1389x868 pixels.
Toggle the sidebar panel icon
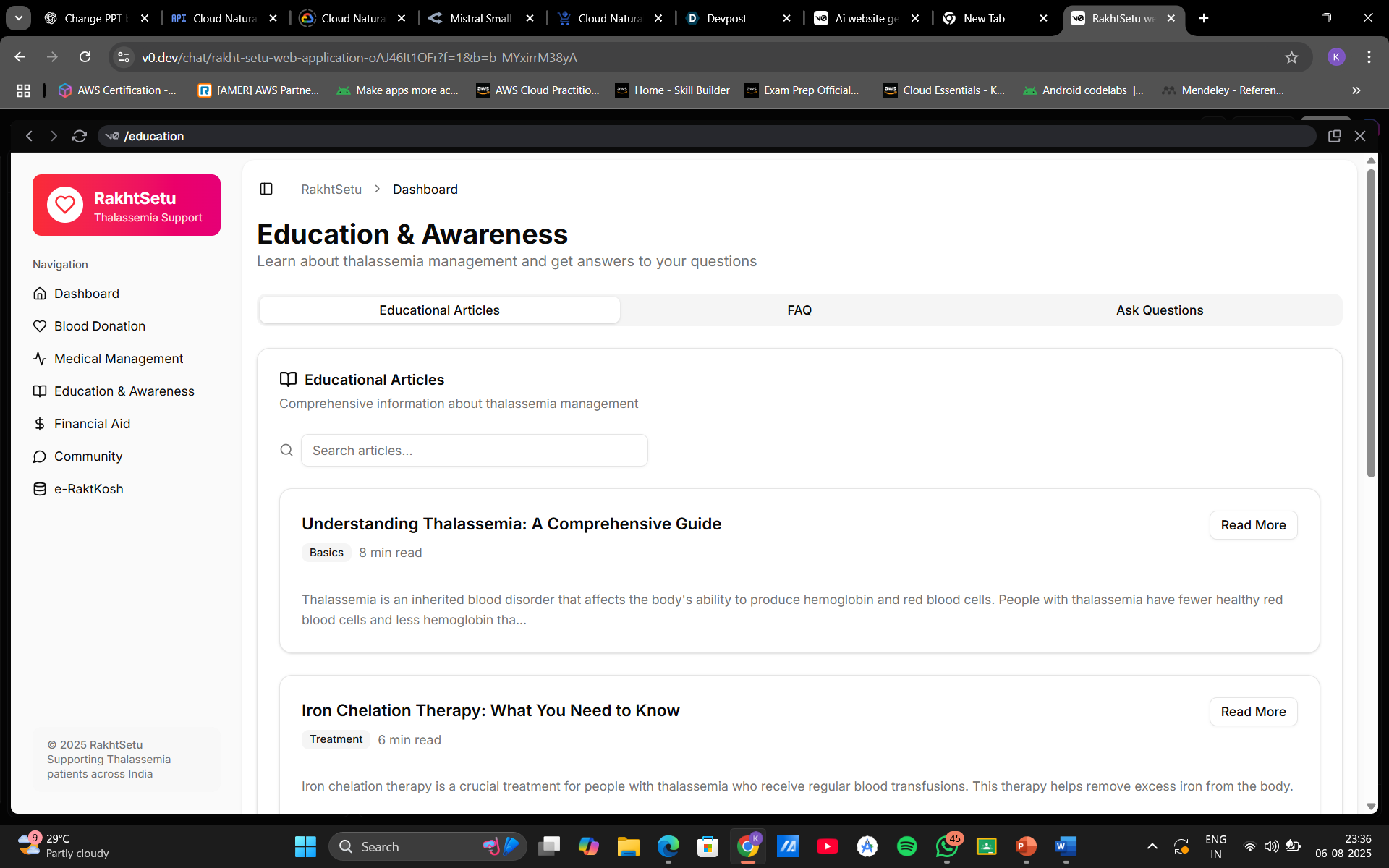click(x=266, y=189)
